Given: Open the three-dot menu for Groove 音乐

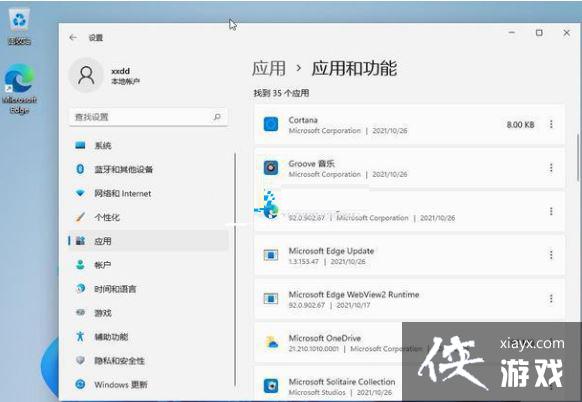Looking at the screenshot, I should point(551,168).
